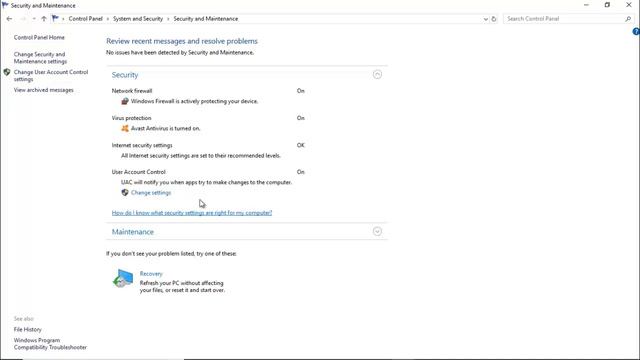Image resolution: width=640 pixels, height=360 pixels.
Task: Open the security settings help link
Action: click(x=192, y=213)
